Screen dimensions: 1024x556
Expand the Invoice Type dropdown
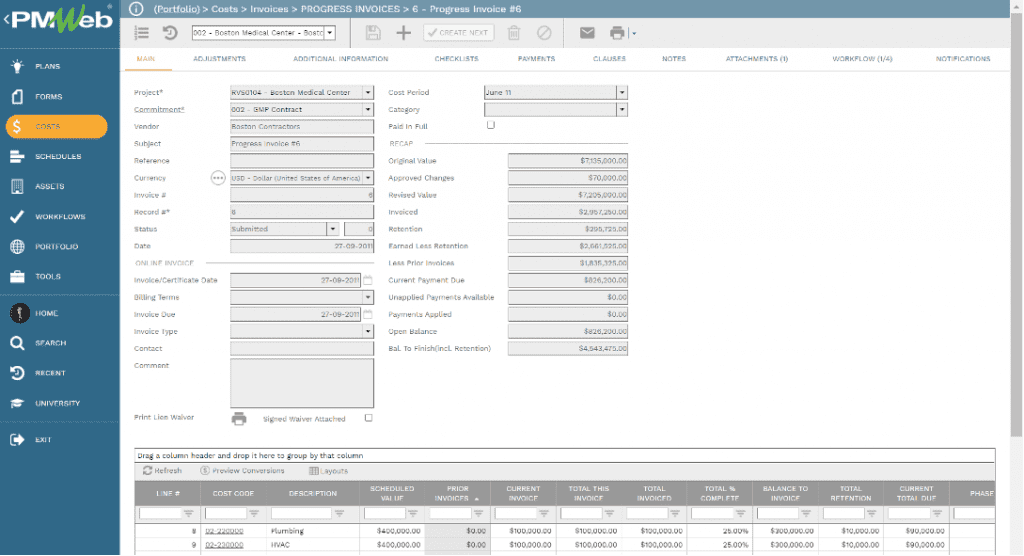368,331
